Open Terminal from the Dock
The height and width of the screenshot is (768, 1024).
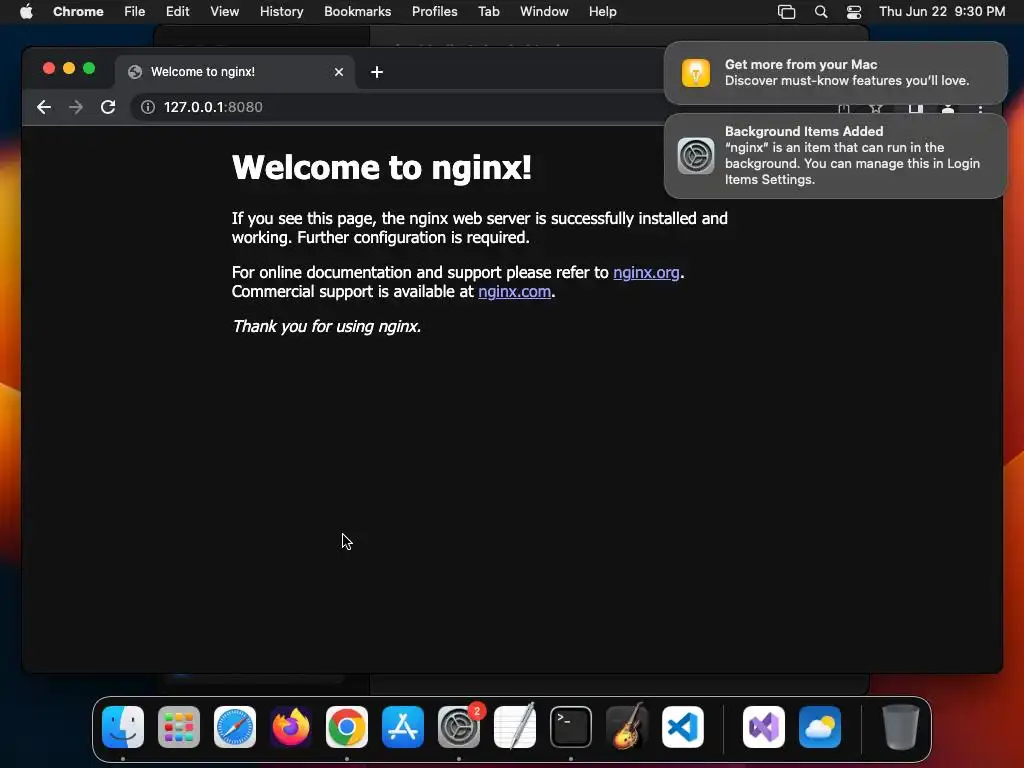point(571,727)
